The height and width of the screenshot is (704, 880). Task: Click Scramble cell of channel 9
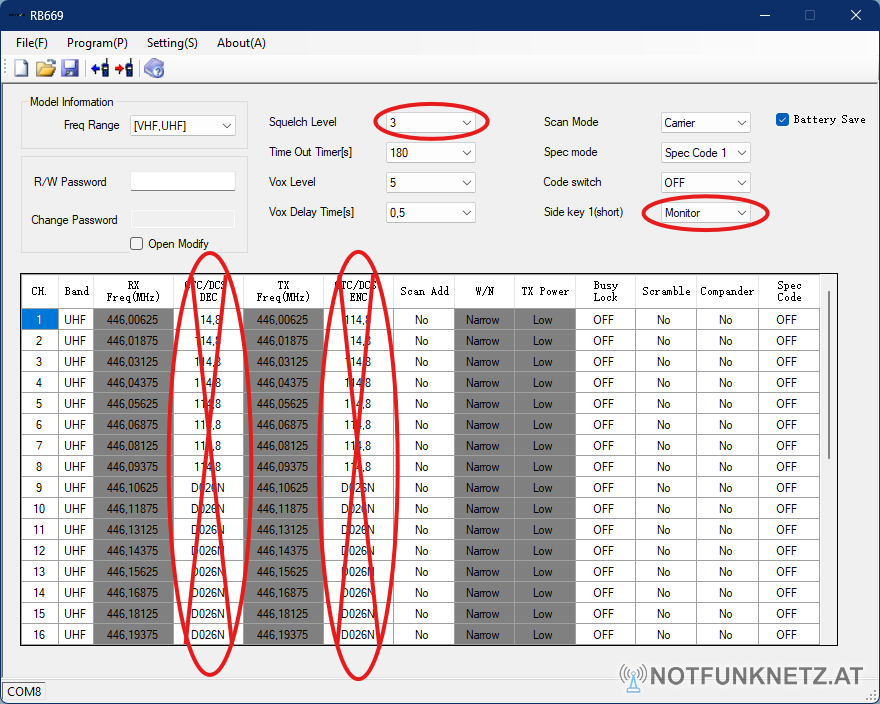pos(666,487)
